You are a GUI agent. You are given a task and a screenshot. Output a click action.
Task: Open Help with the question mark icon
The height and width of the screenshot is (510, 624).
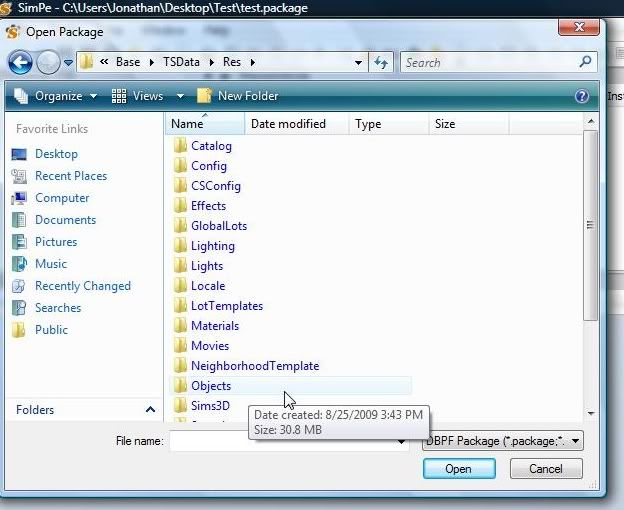point(582,96)
